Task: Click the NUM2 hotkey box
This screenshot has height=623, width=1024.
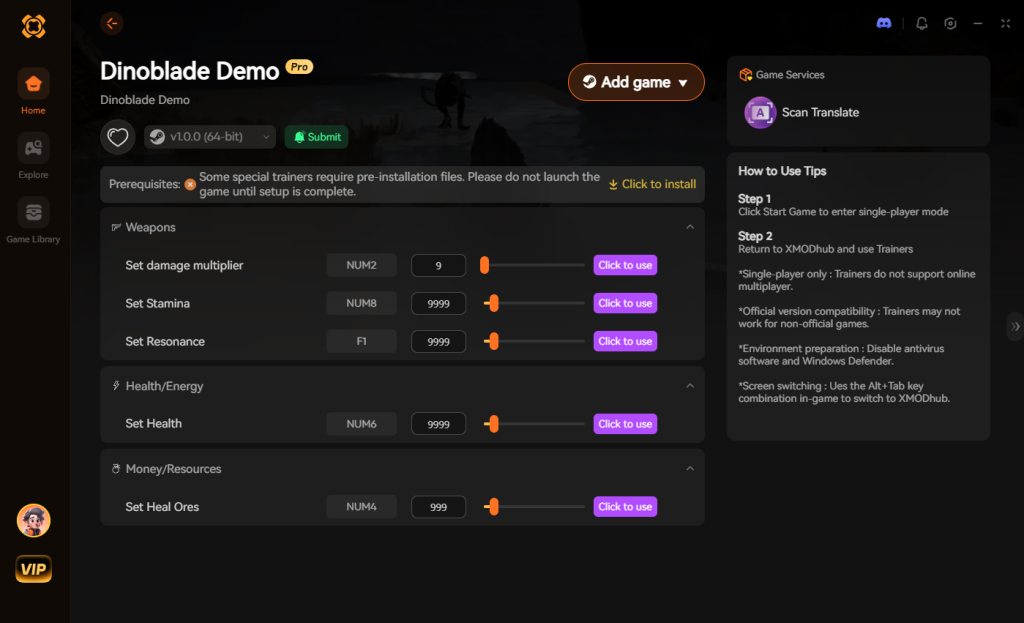Action: [x=361, y=265]
